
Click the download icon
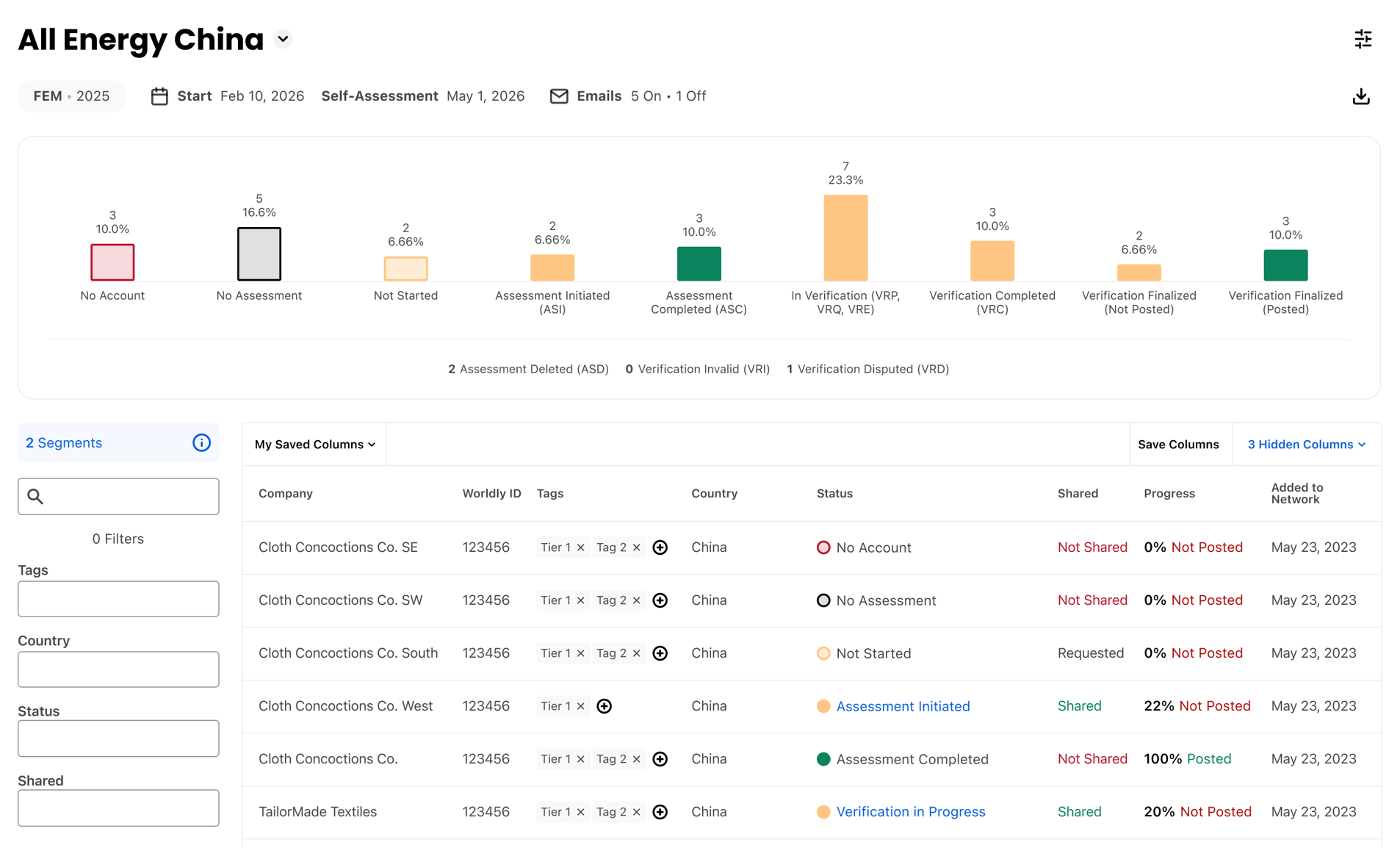[1360, 96]
